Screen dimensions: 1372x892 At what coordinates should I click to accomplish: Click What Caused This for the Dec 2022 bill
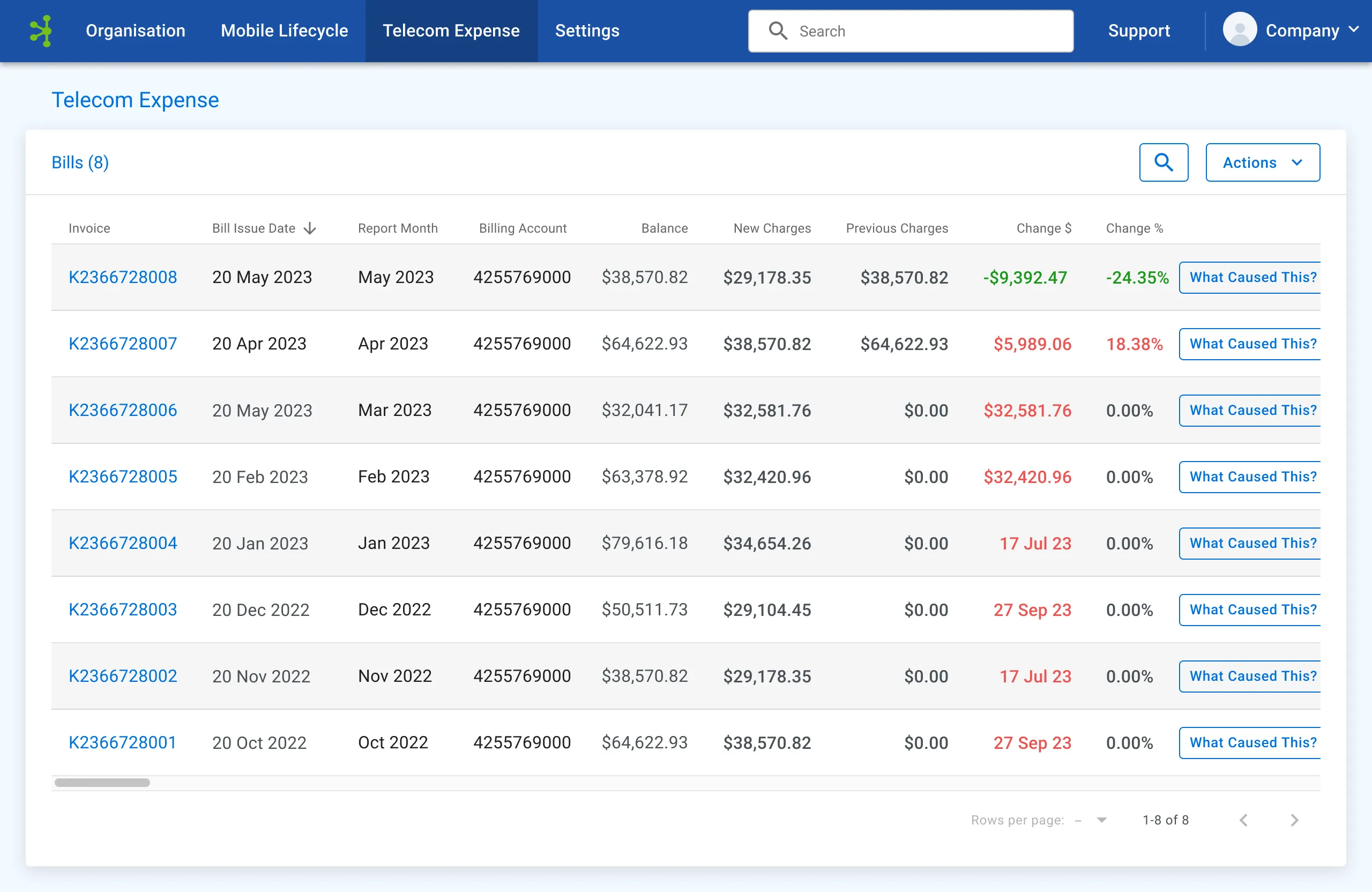(x=1252, y=609)
